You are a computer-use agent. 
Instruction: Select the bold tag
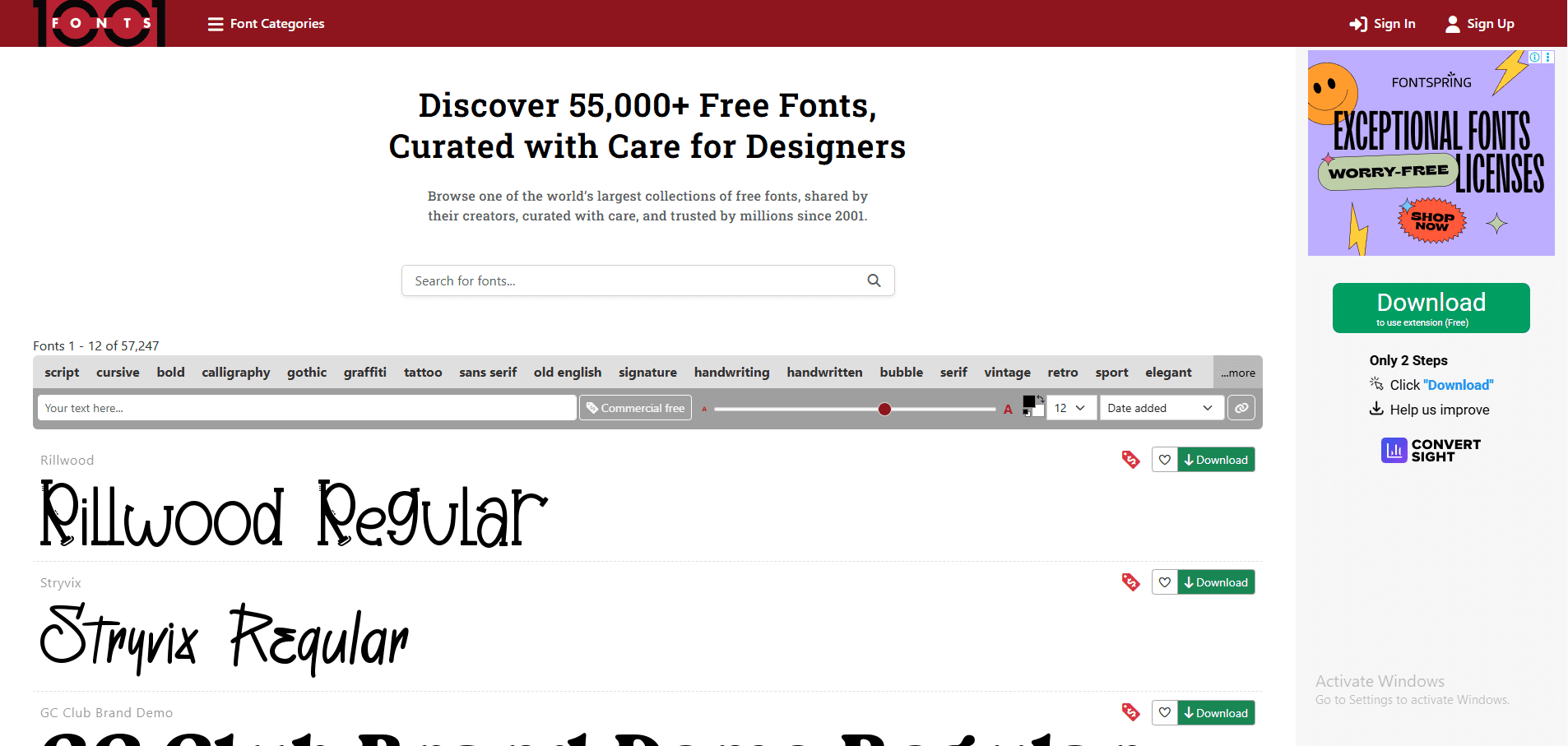pos(170,372)
